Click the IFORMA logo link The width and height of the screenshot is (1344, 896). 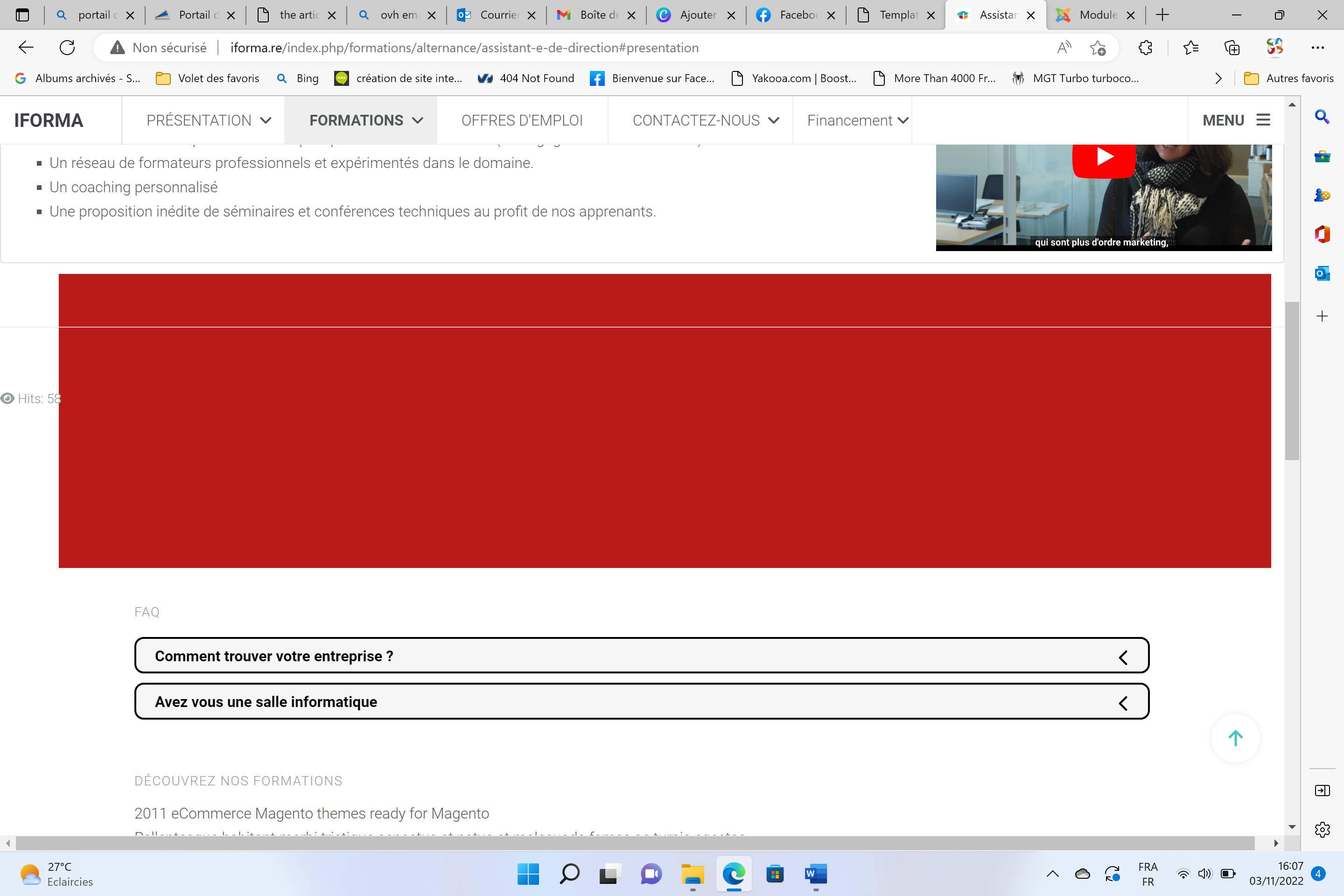[x=49, y=120]
